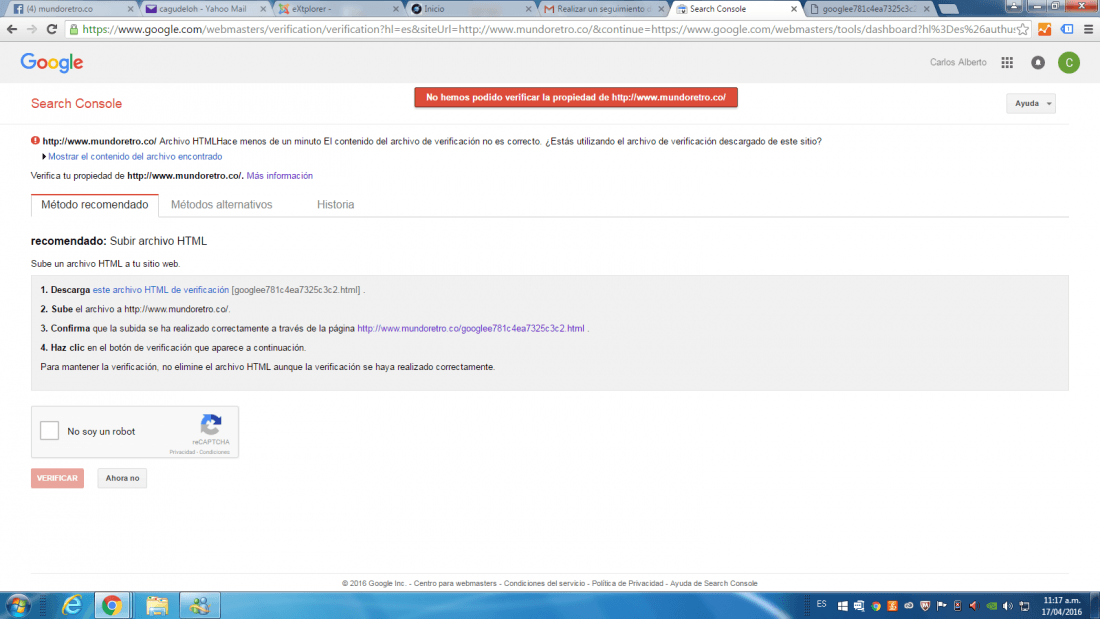Open Centro para webmasters footer link
This screenshot has height=619, width=1100.
[x=455, y=583]
